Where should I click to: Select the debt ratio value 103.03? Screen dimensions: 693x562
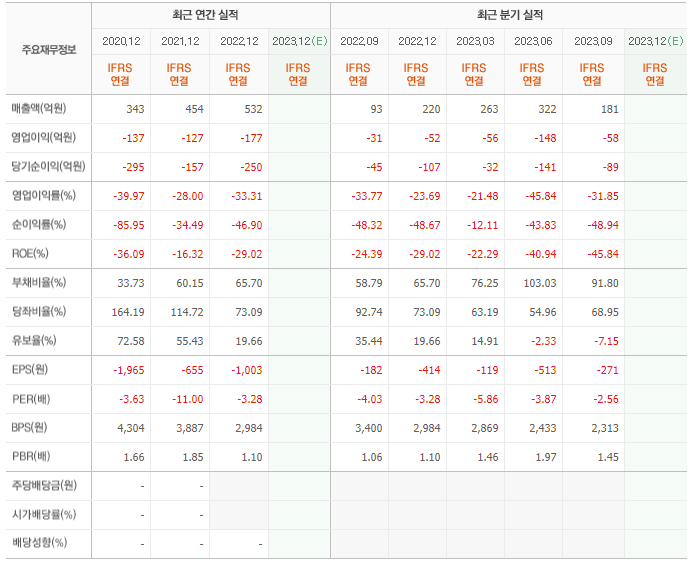pos(540,283)
